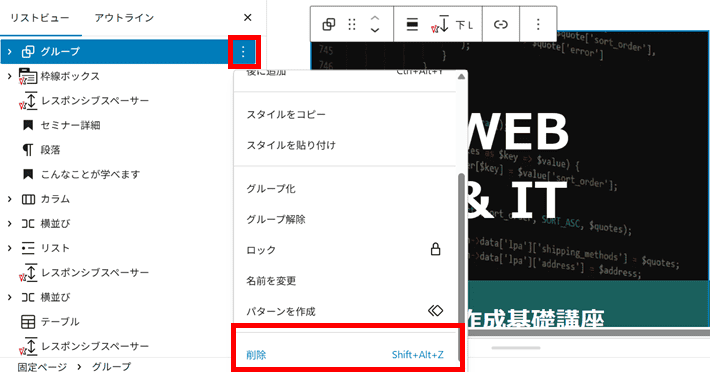Switch to アウトライン tab
This screenshot has width=710, height=372.
pos(124,18)
